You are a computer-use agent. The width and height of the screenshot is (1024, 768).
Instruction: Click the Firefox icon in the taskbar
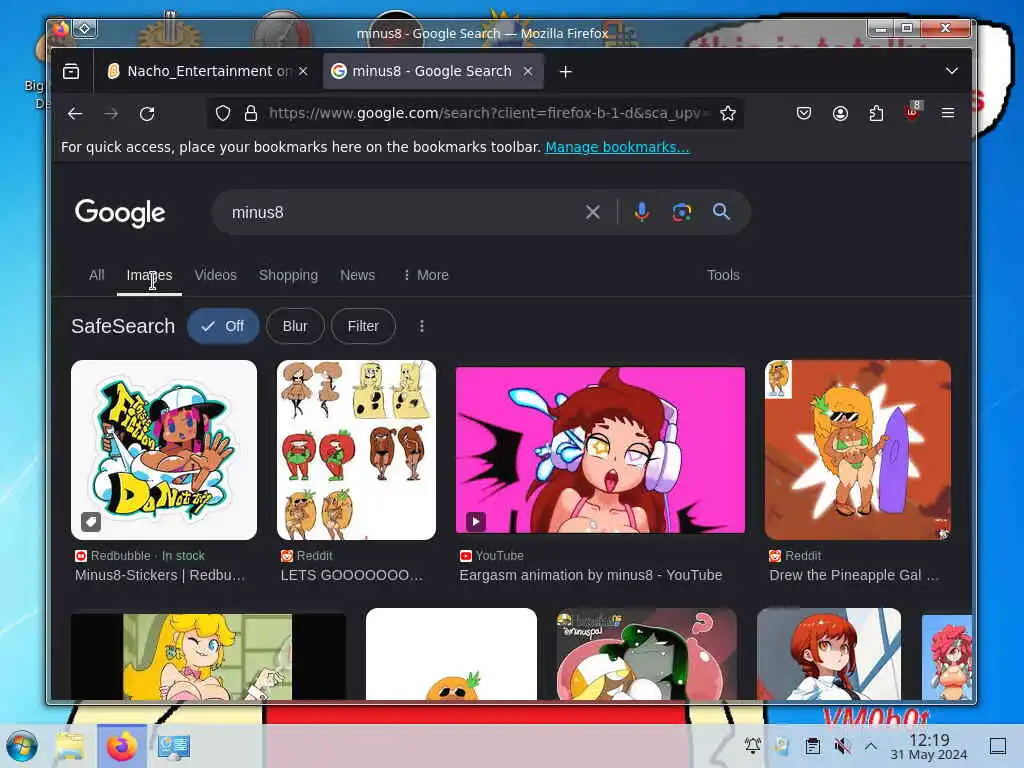(x=122, y=746)
